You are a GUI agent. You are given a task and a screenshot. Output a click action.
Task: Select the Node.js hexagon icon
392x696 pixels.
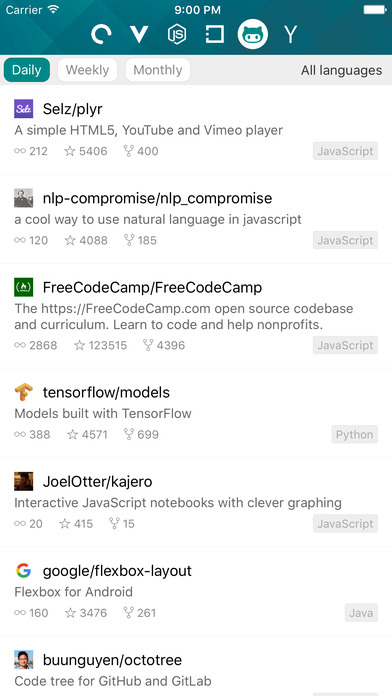coord(177,34)
